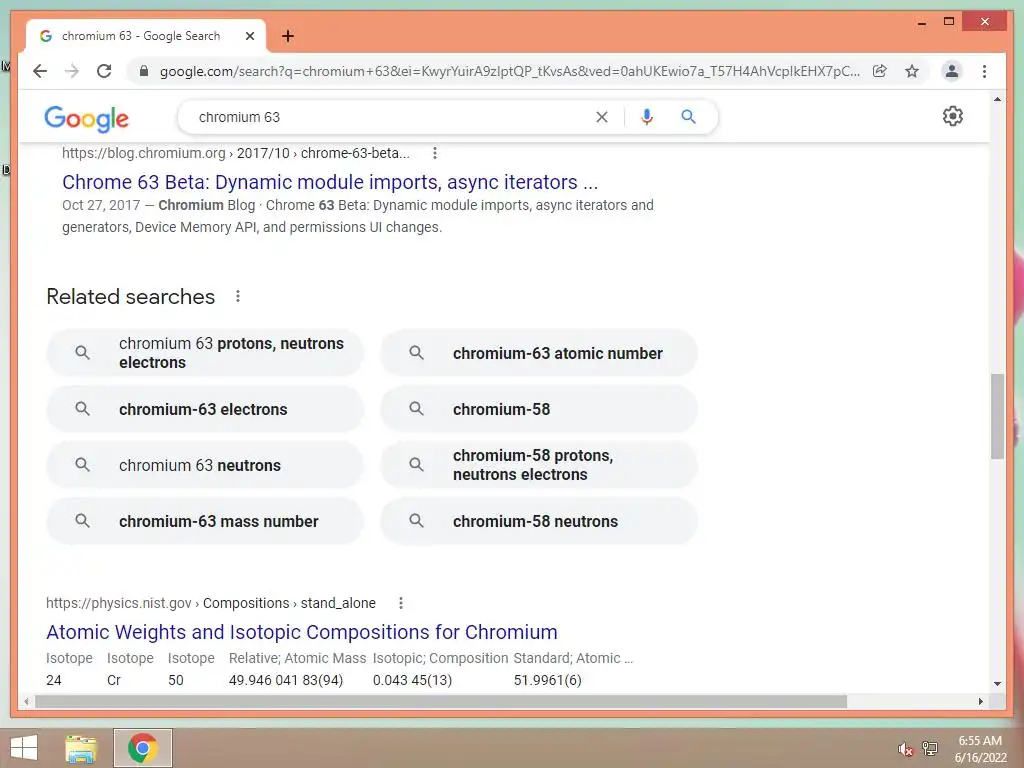The width and height of the screenshot is (1024, 768).
Task: Start voice search with the microphone icon
Action: click(x=647, y=117)
